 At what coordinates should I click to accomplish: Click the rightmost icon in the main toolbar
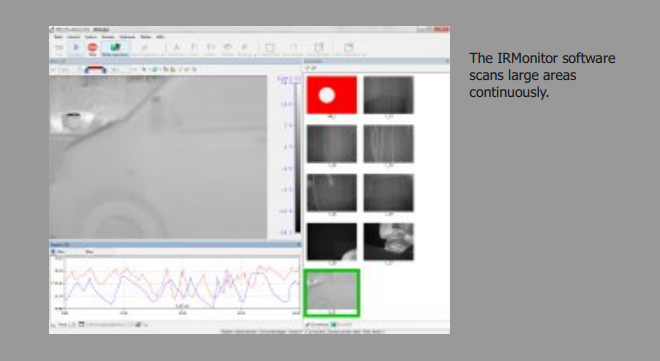click(x=348, y=48)
